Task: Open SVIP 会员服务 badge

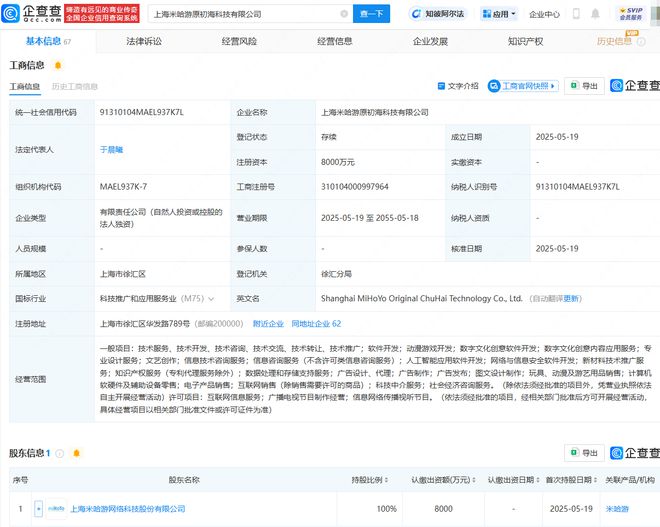Action: 631,13
